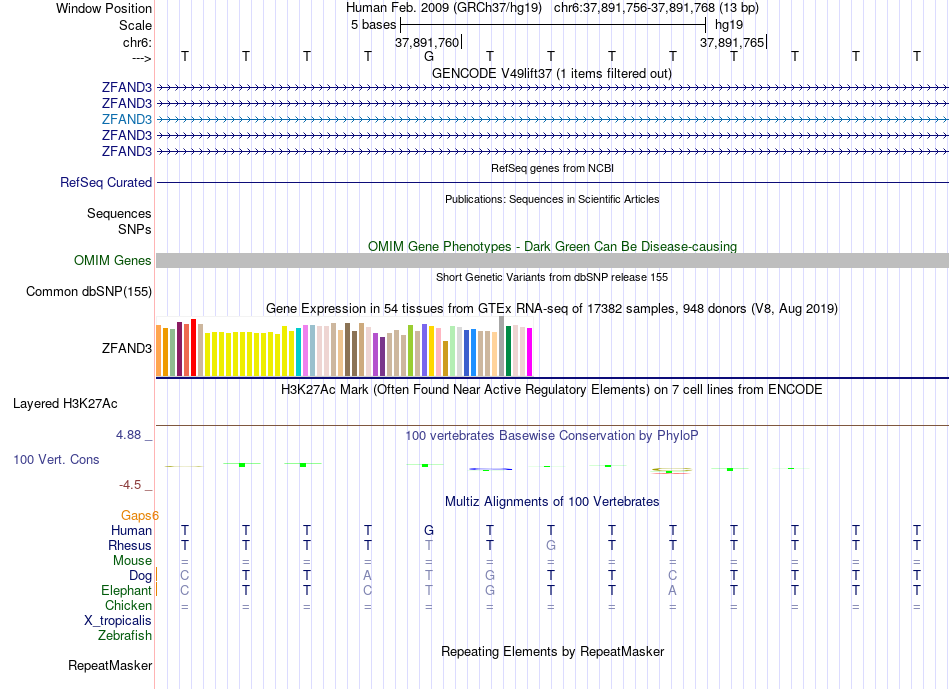Click the OMIM Genes track label
950x689 pixels.
point(113,261)
